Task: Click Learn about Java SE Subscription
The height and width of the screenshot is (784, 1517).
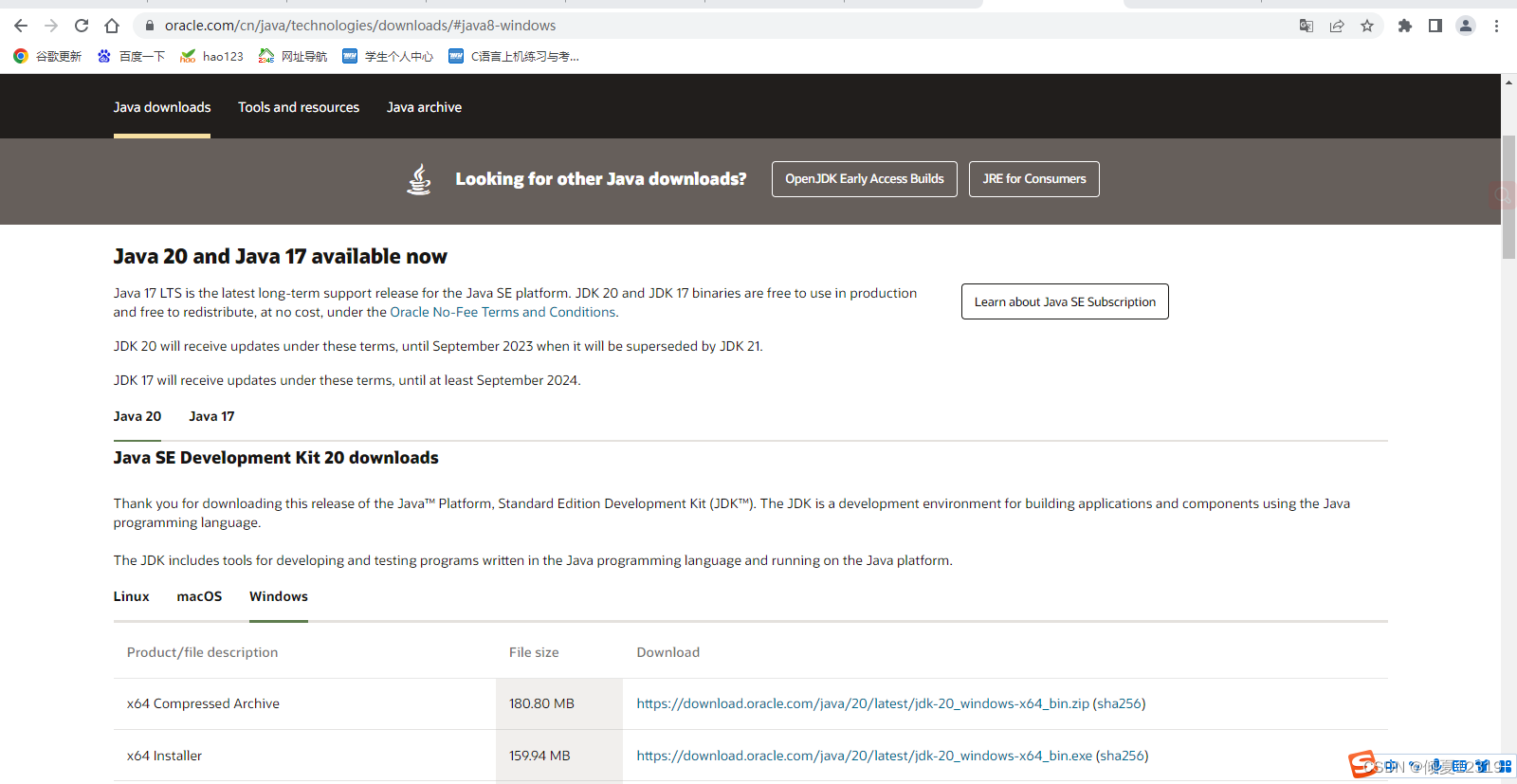Action: (x=1065, y=301)
